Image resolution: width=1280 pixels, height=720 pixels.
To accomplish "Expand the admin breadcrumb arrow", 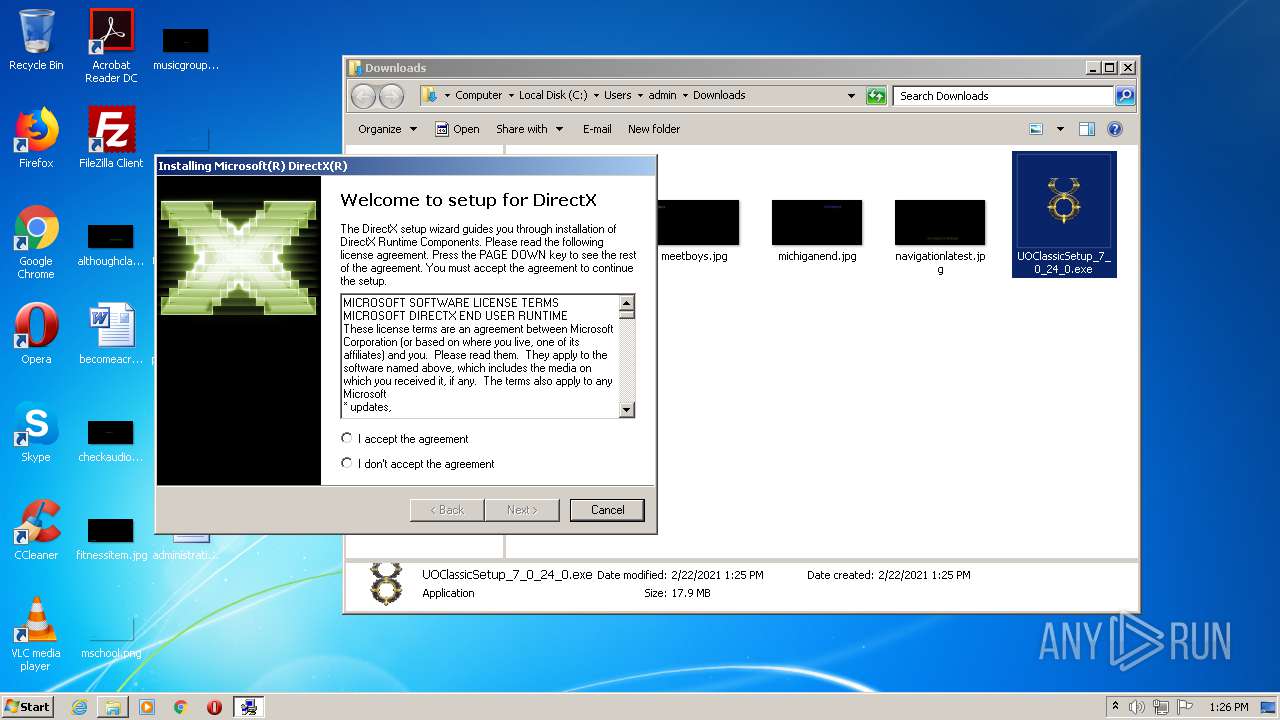I will (x=685, y=96).
